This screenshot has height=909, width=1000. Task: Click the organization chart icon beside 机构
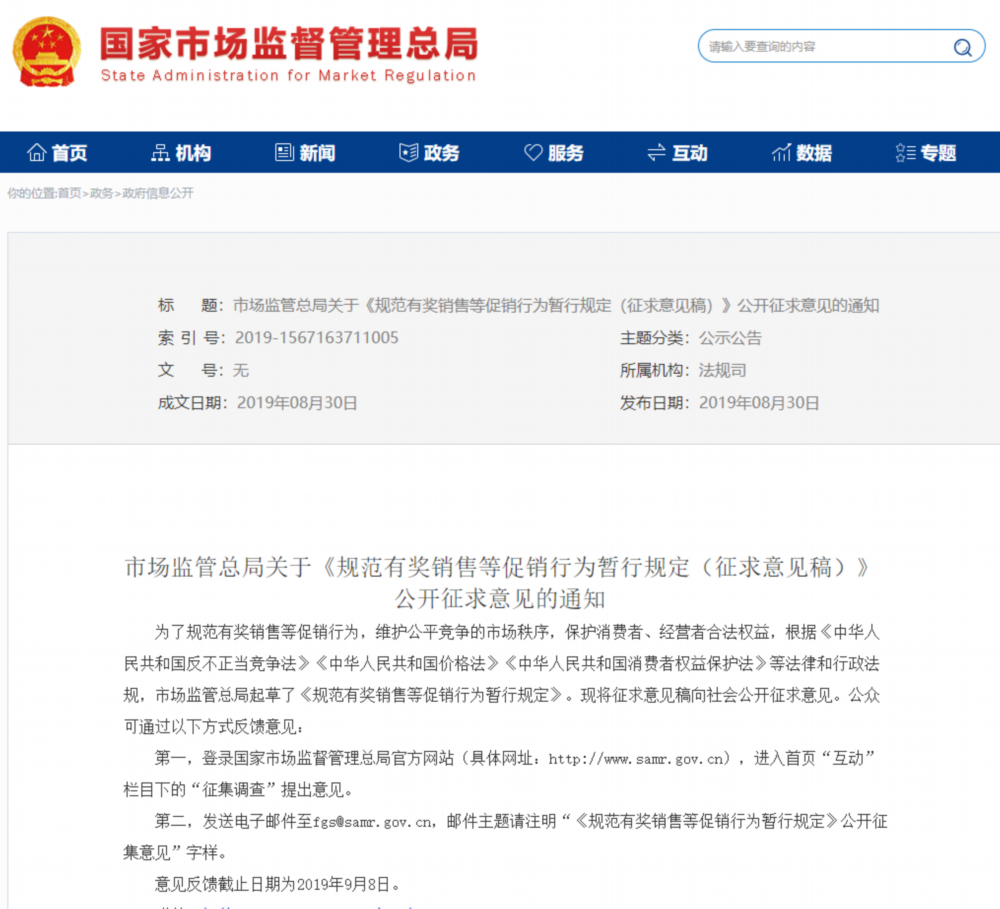point(160,152)
